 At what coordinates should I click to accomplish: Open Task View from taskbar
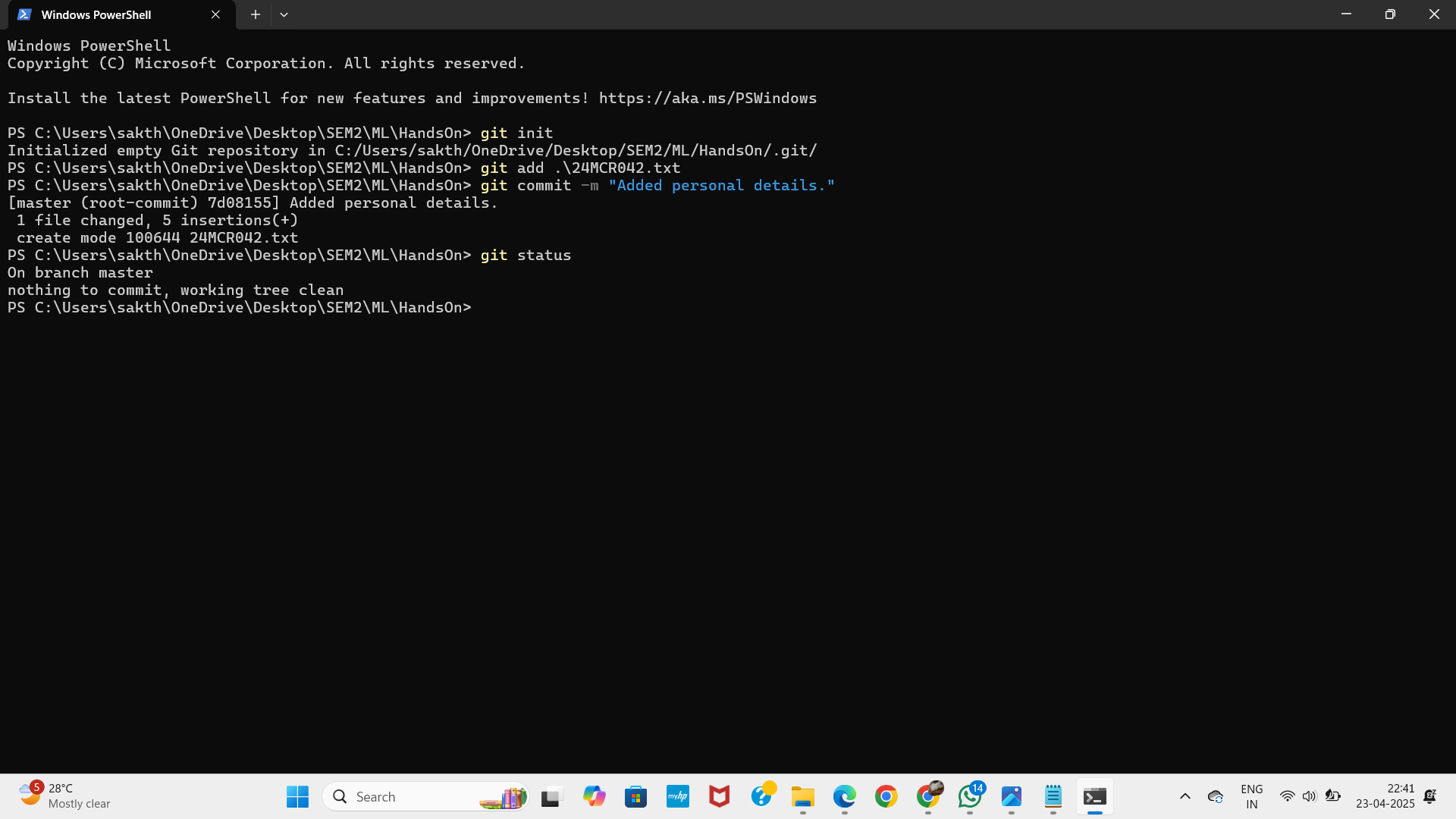551,796
